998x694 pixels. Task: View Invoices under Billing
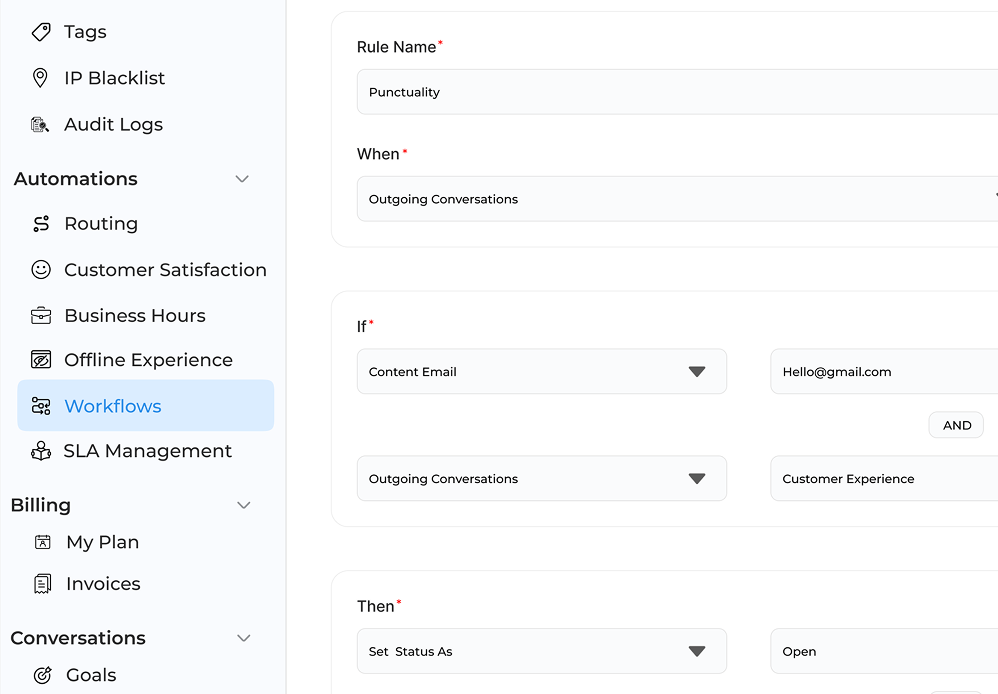[103, 584]
